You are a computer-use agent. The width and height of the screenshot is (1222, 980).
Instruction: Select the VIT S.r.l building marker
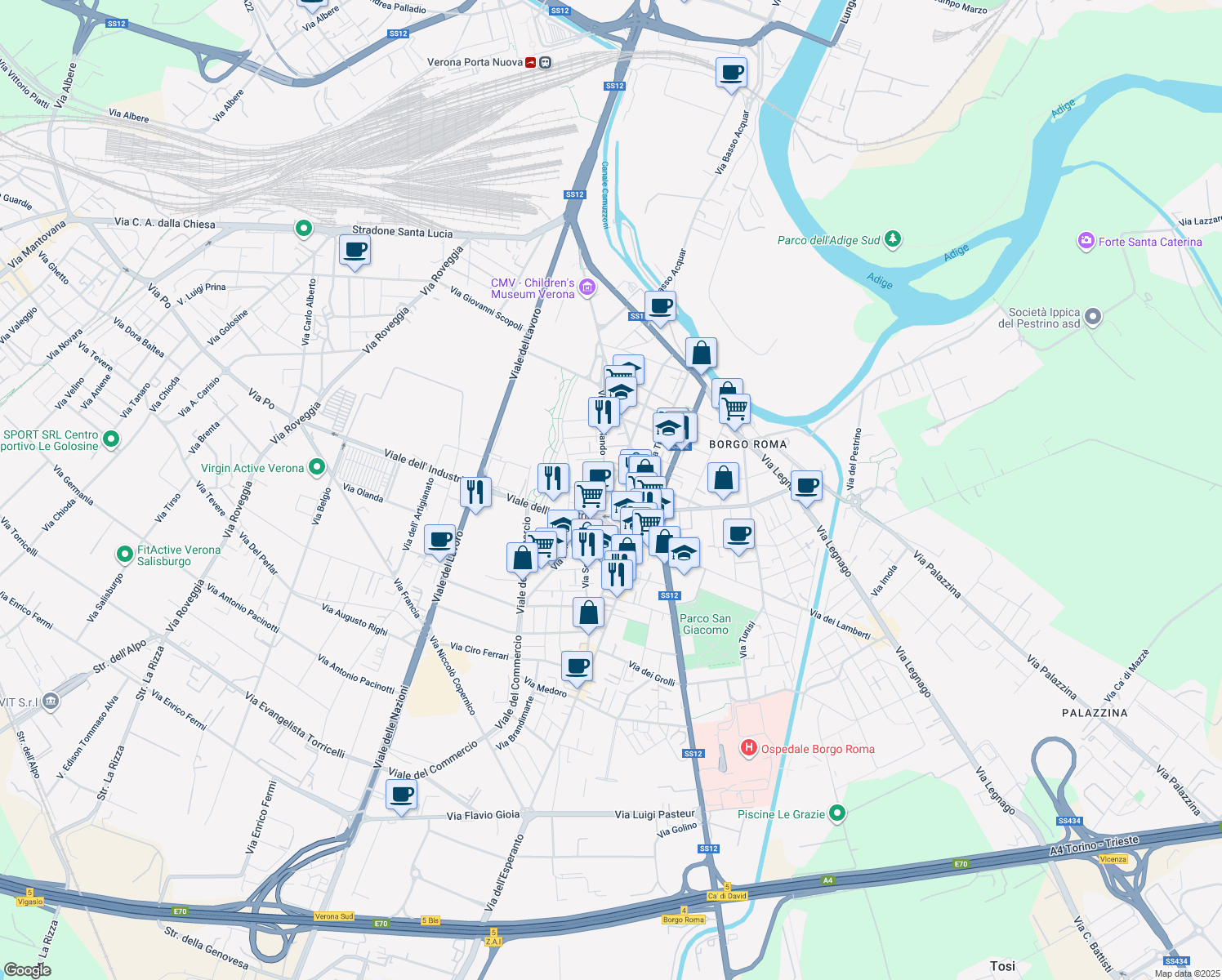pyautogui.click(x=51, y=702)
